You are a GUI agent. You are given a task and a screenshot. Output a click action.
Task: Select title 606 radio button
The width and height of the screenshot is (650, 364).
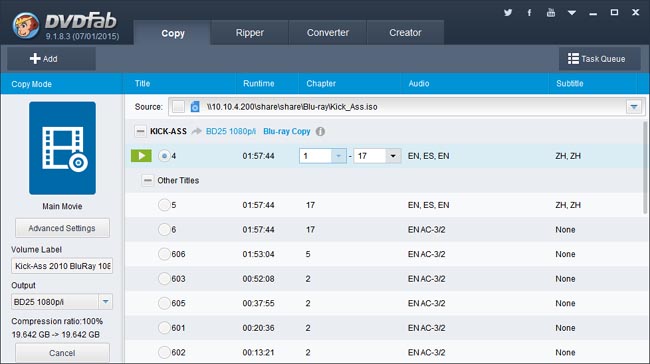[164, 254]
